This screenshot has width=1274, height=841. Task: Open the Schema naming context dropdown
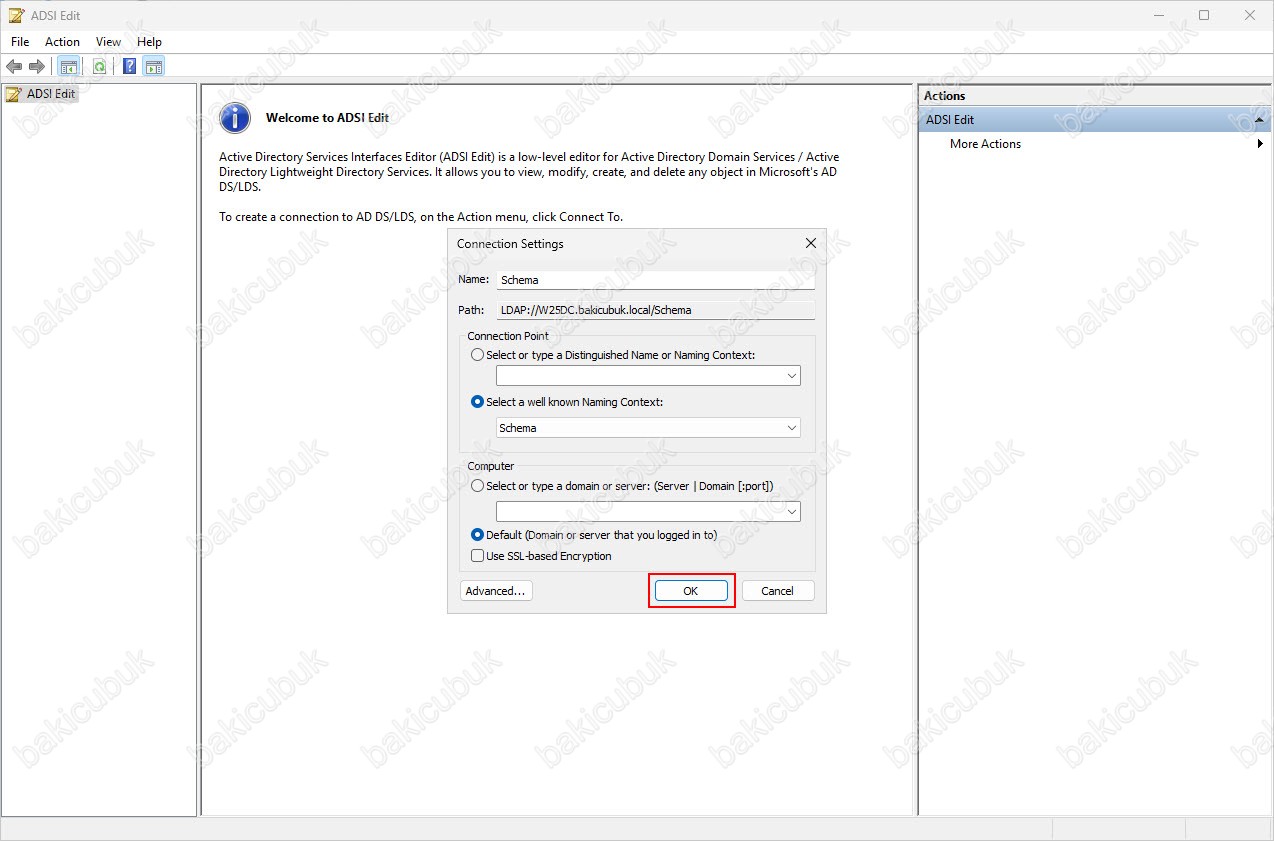(x=791, y=428)
